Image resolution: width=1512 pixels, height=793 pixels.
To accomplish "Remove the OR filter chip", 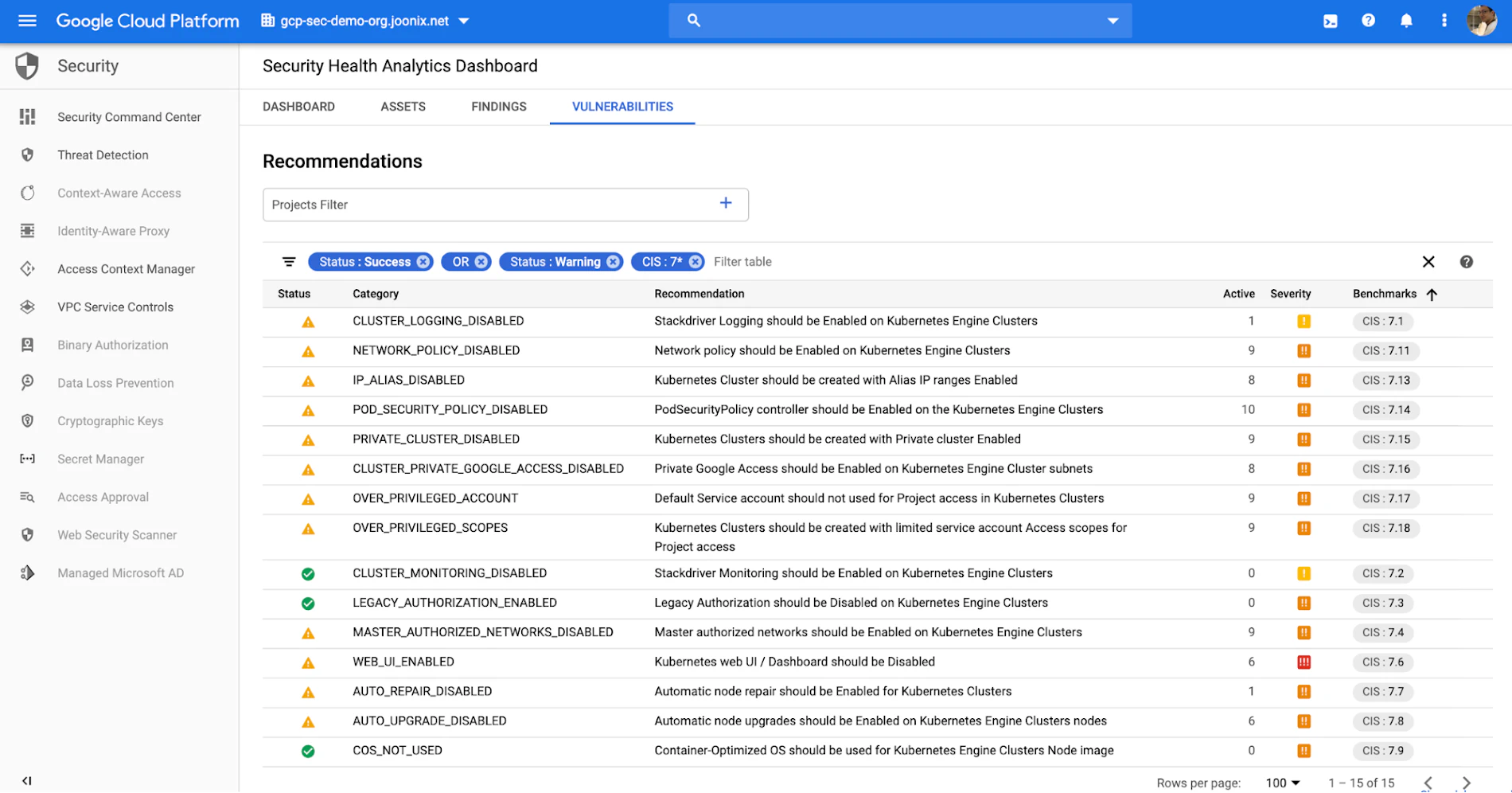I will tap(481, 262).
